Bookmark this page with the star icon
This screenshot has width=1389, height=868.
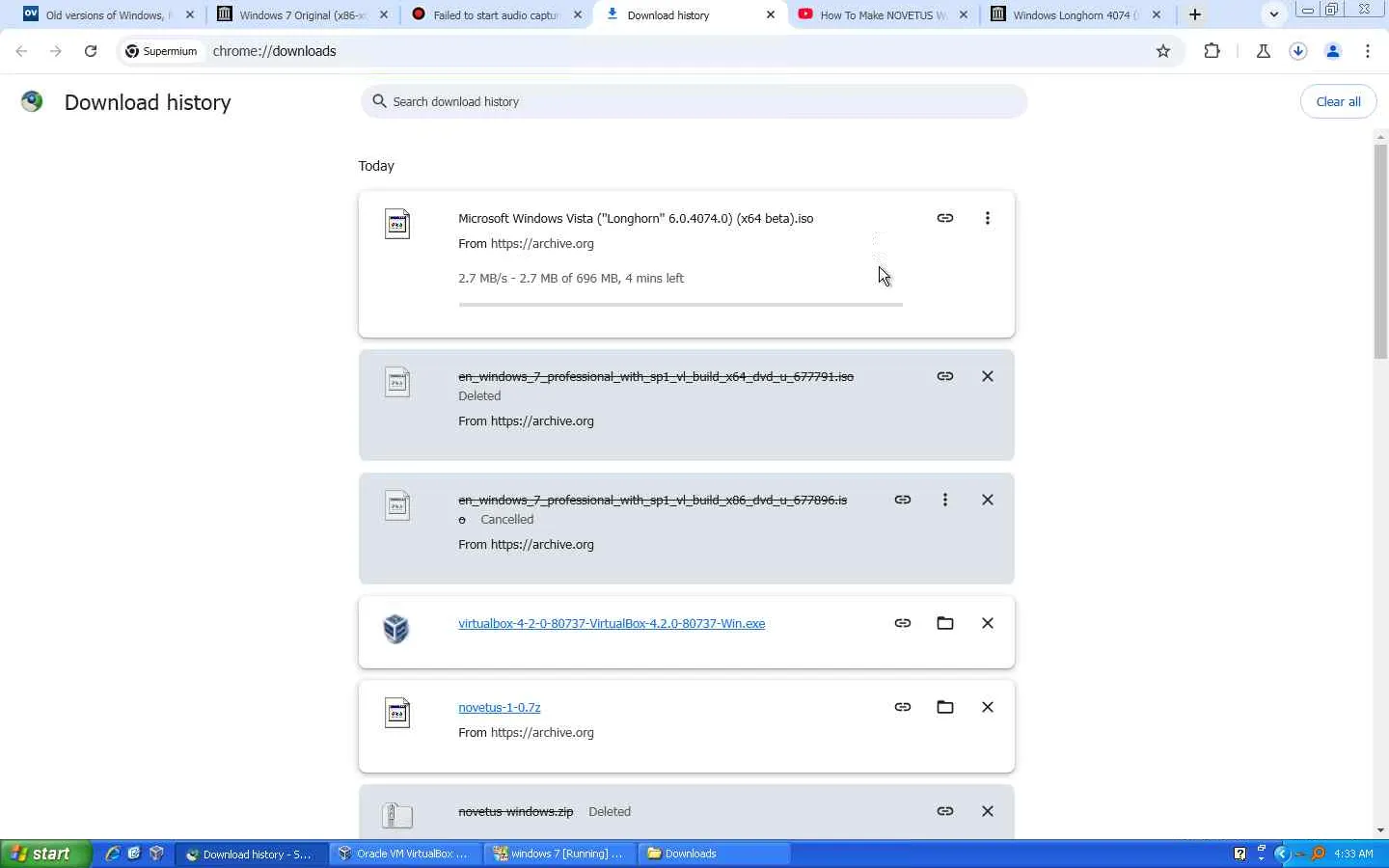point(1163,51)
